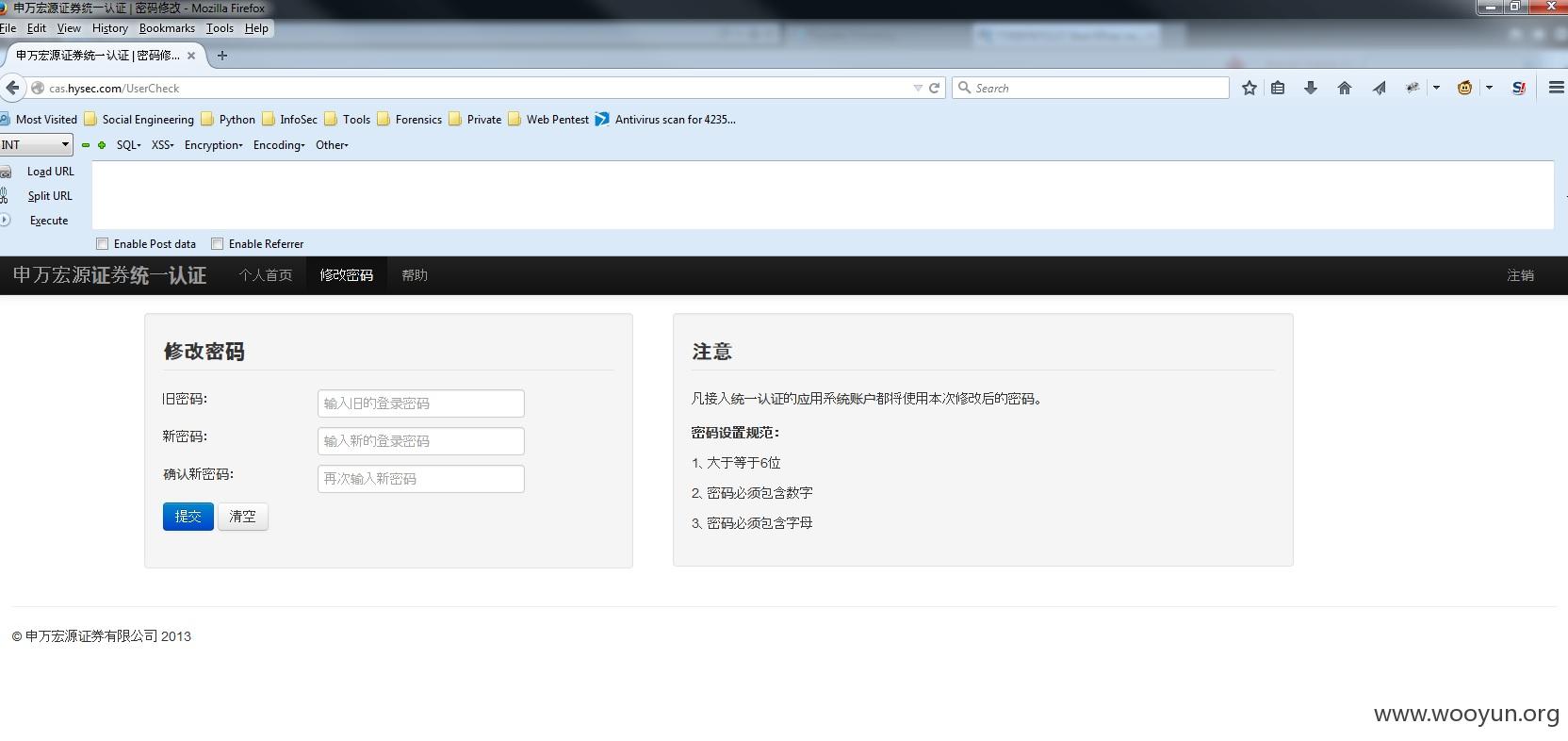
Task: Open the Antivirus scan bookmark
Action: click(665, 120)
